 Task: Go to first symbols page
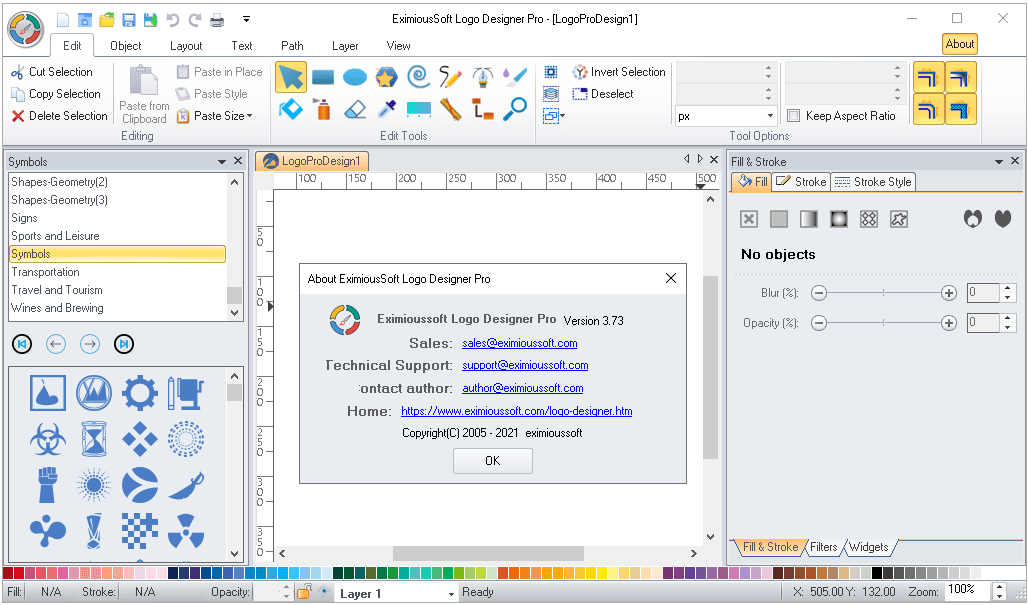click(x=22, y=343)
